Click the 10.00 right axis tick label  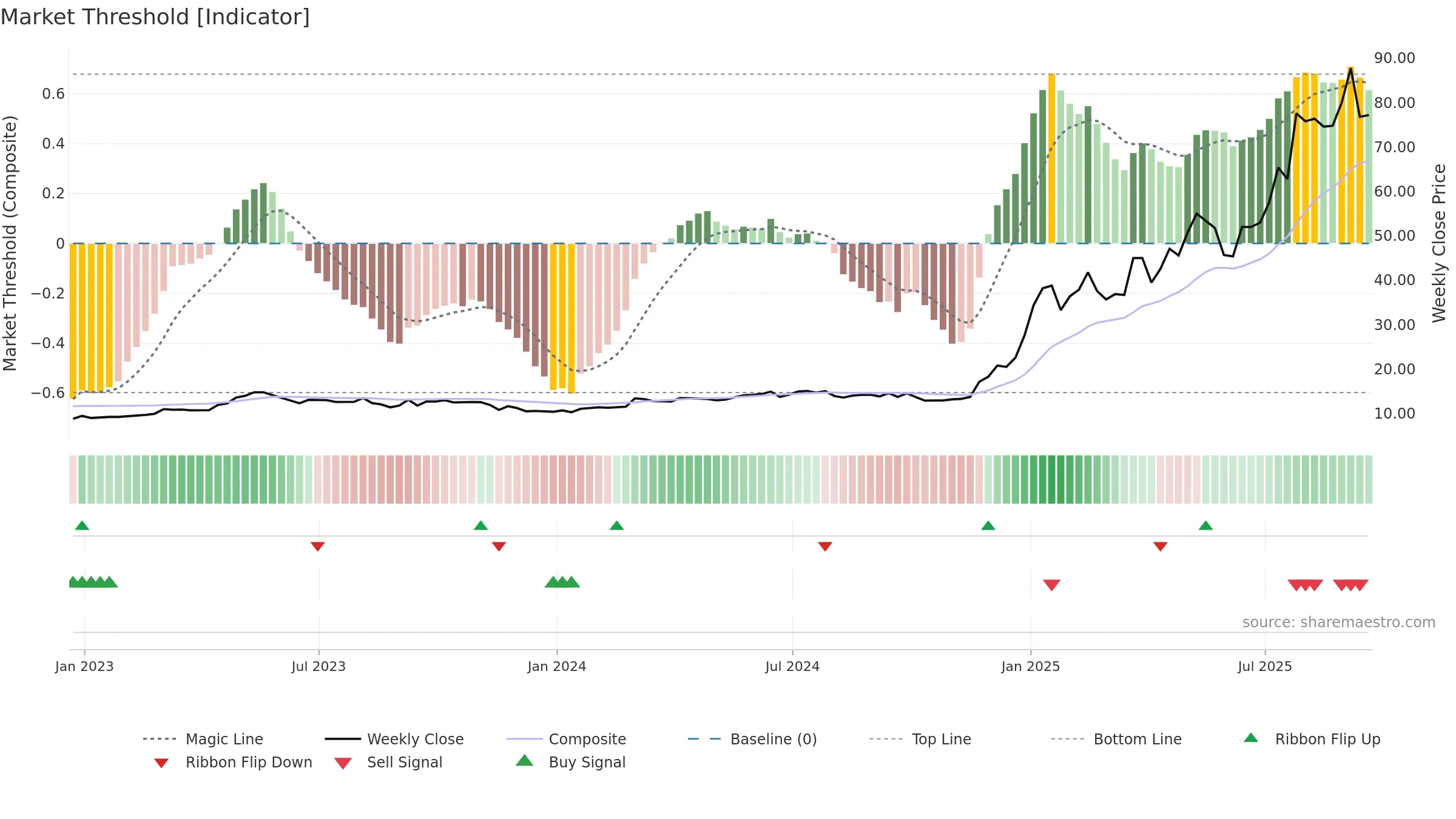coord(1395,414)
